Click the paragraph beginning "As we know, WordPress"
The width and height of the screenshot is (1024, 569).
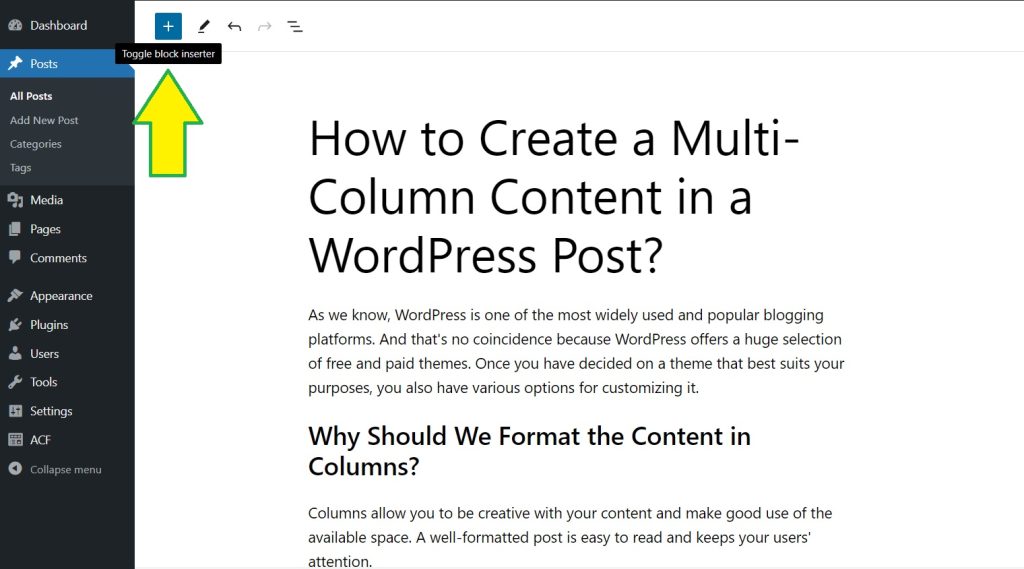click(x=576, y=351)
